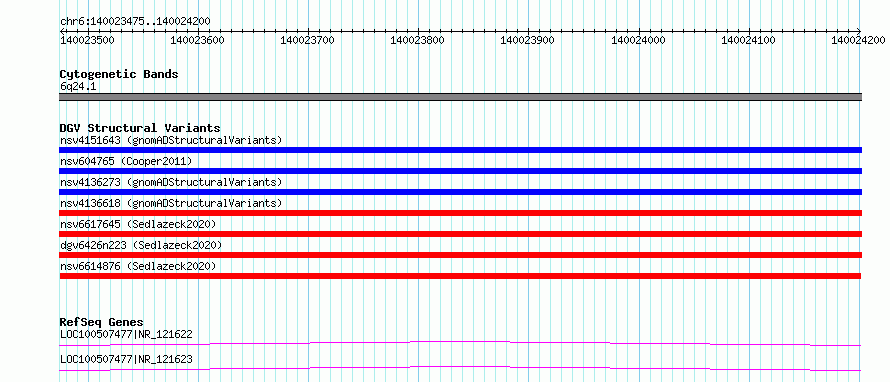Open gene LOC100507477|NR_121622 label

coord(126,334)
